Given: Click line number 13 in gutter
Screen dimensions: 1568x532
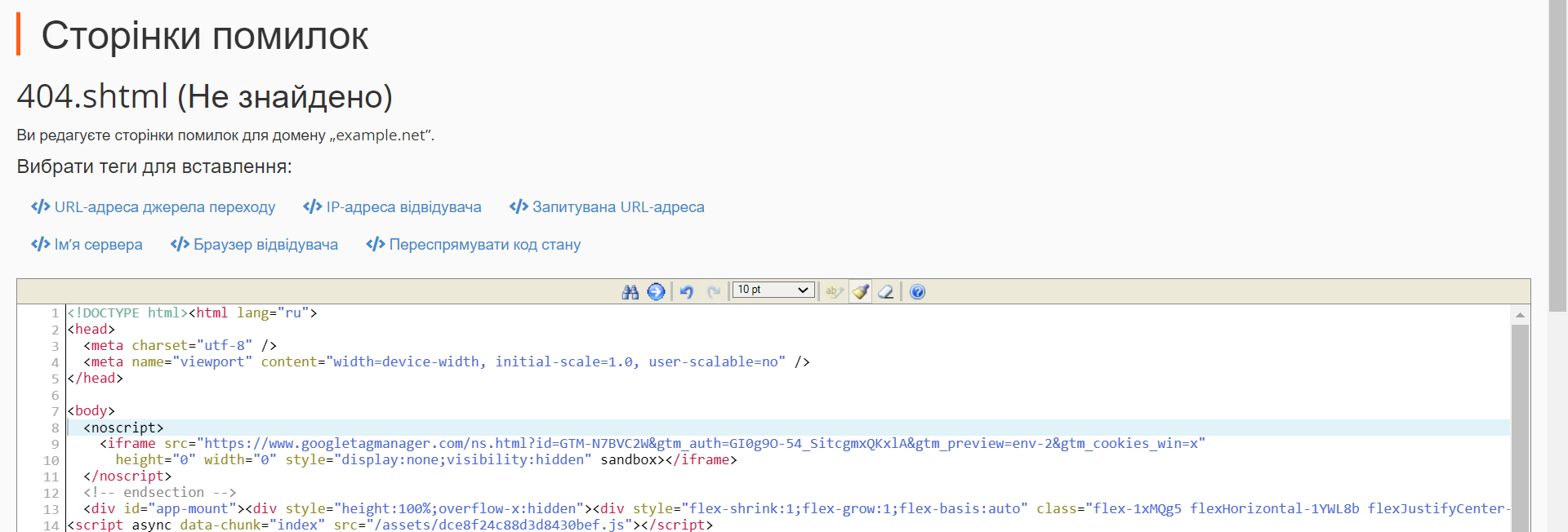Looking at the screenshot, I should pos(51,509).
